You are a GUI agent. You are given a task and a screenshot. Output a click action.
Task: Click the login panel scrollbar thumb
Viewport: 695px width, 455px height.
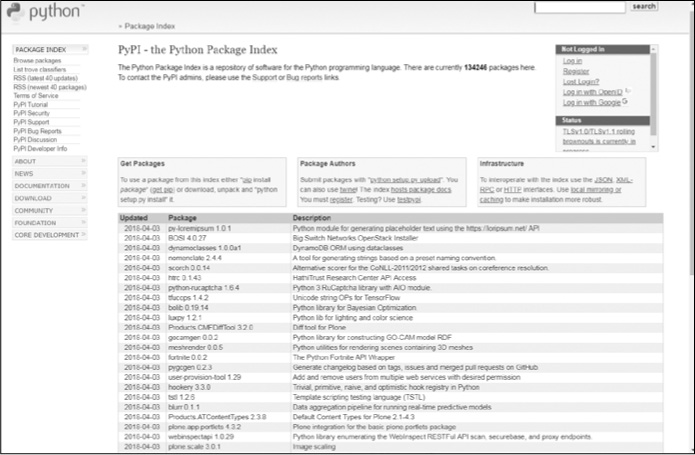[653, 93]
